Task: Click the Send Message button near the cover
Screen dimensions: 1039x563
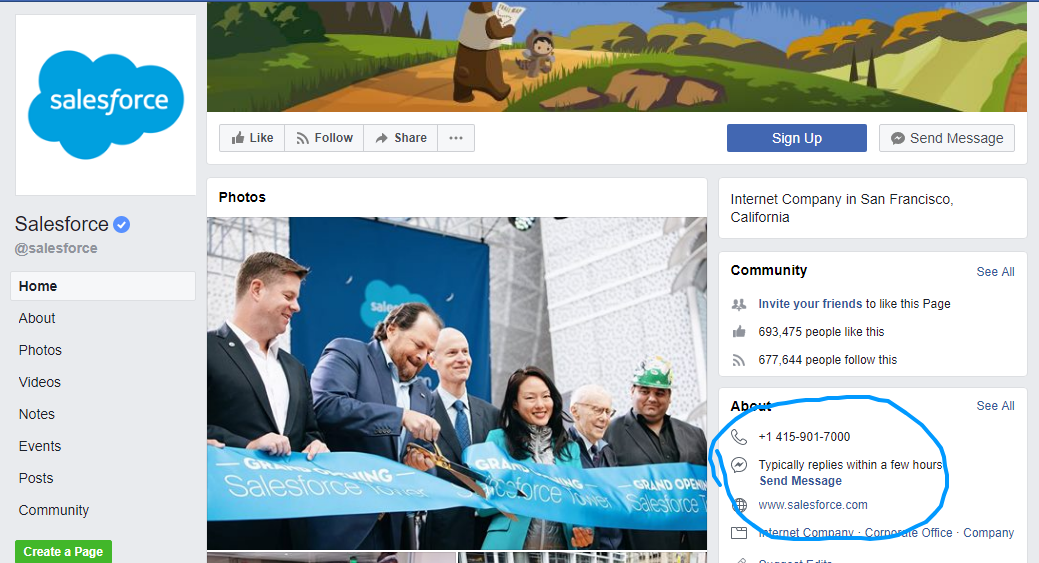Action: [x=946, y=138]
